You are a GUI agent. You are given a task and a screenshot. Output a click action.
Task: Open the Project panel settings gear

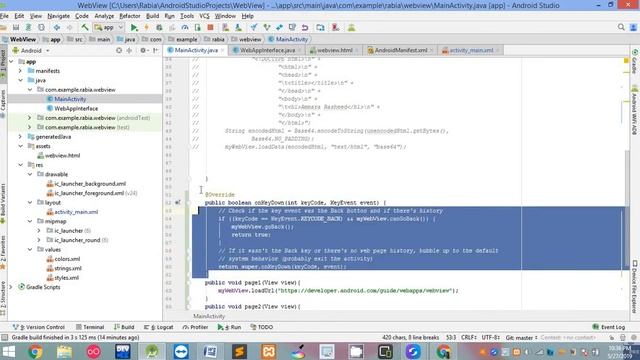click(143, 50)
